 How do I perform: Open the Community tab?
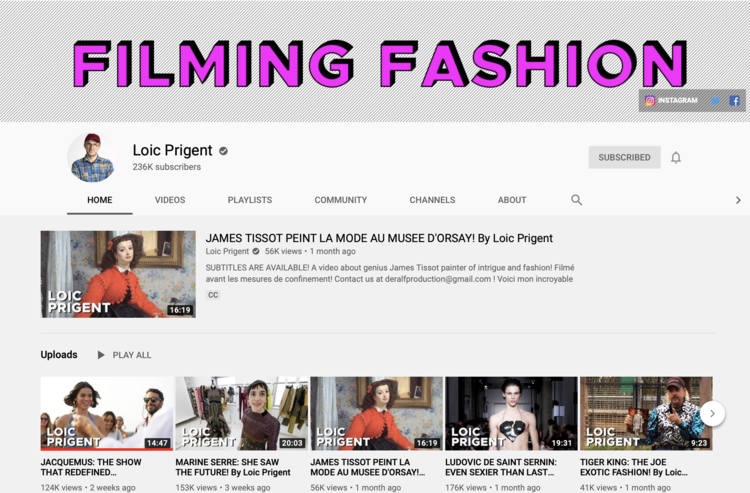pos(341,200)
